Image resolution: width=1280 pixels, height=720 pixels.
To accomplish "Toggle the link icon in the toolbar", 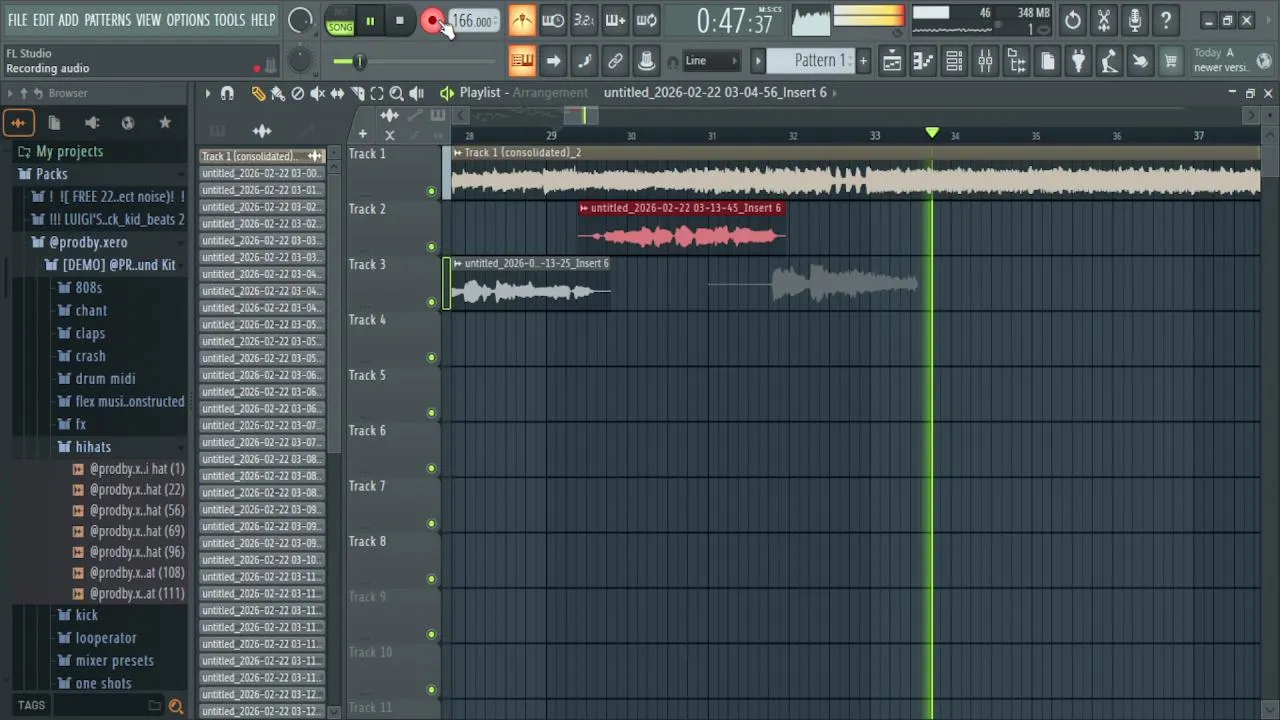I will coord(615,61).
